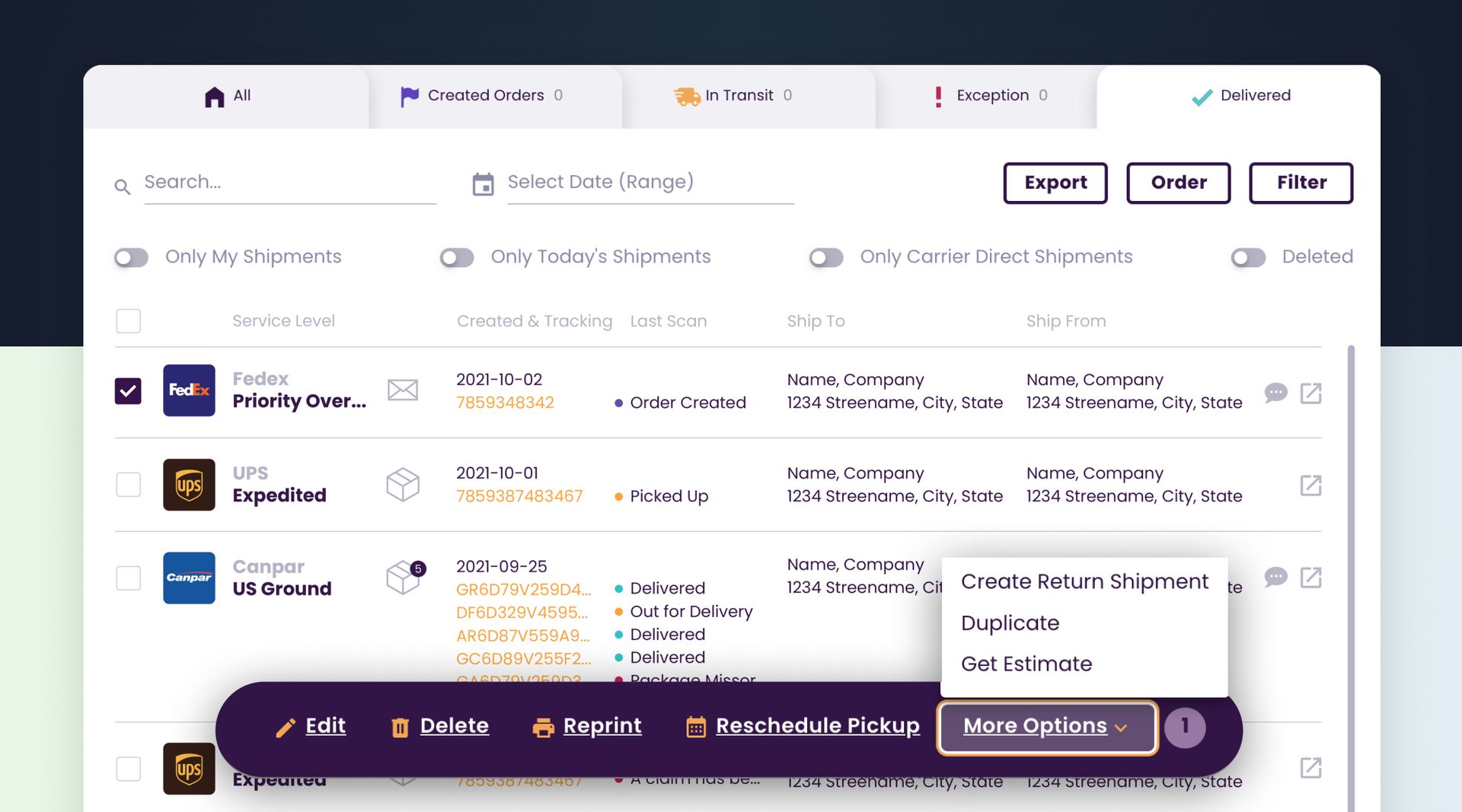Image resolution: width=1462 pixels, height=812 pixels.
Task: Select Duplicate from the context menu
Action: click(1010, 623)
